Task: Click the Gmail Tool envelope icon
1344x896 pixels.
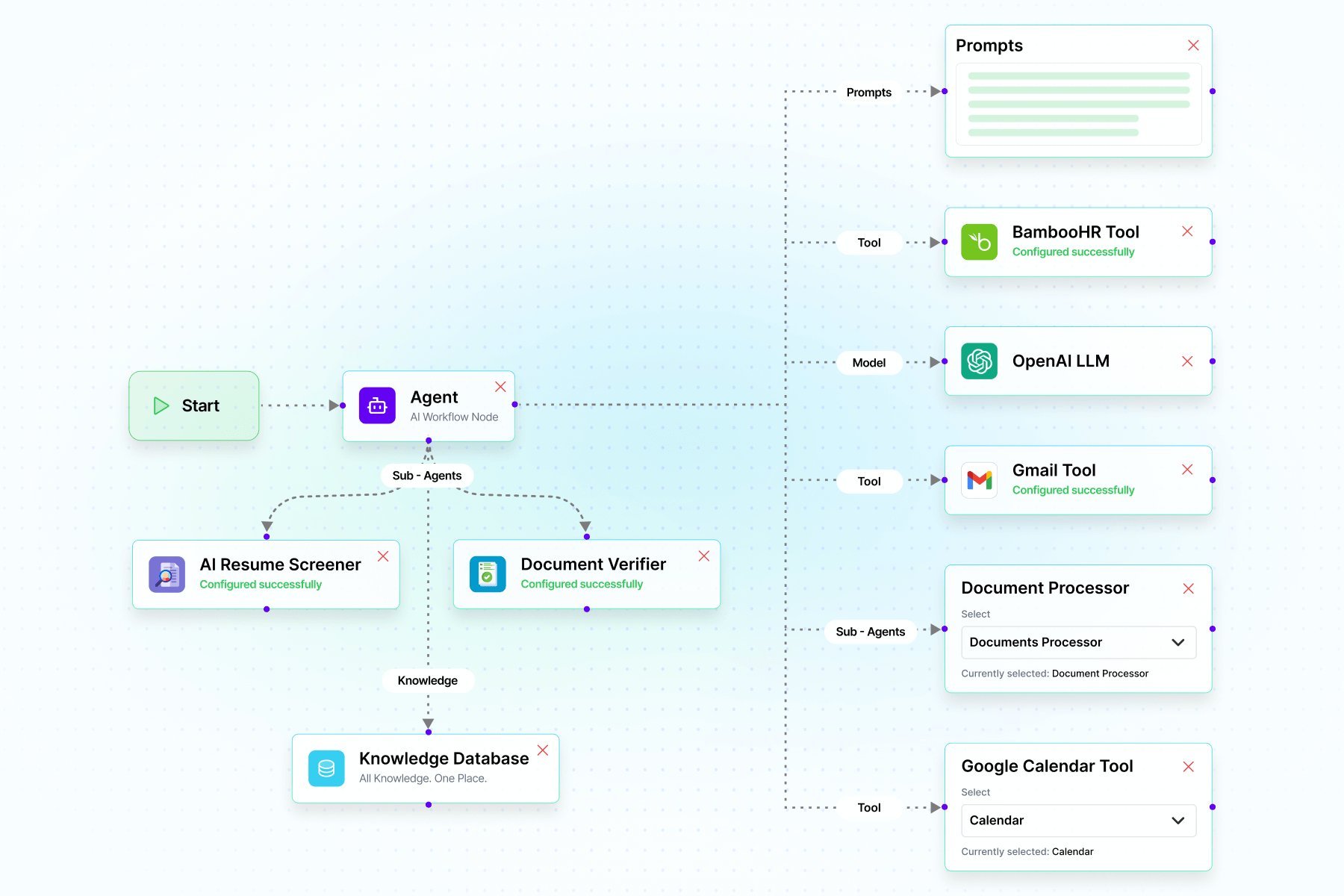Action: pyautogui.click(x=979, y=480)
